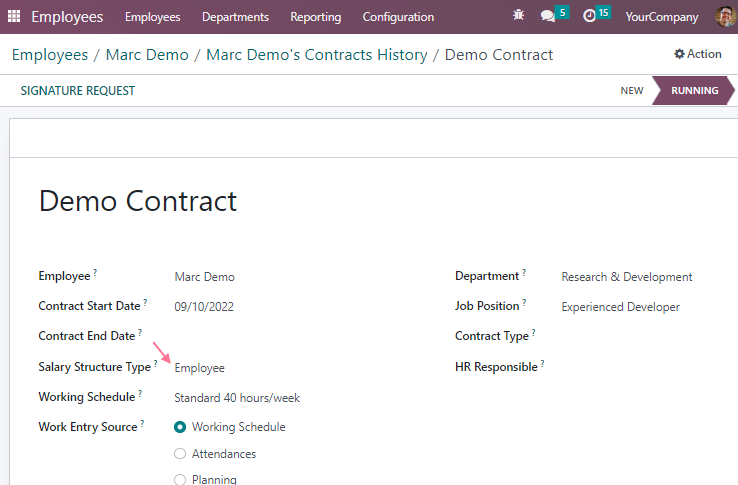The height and width of the screenshot is (485, 738).
Task: Select the Planning radio option
Action: pos(180,479)
